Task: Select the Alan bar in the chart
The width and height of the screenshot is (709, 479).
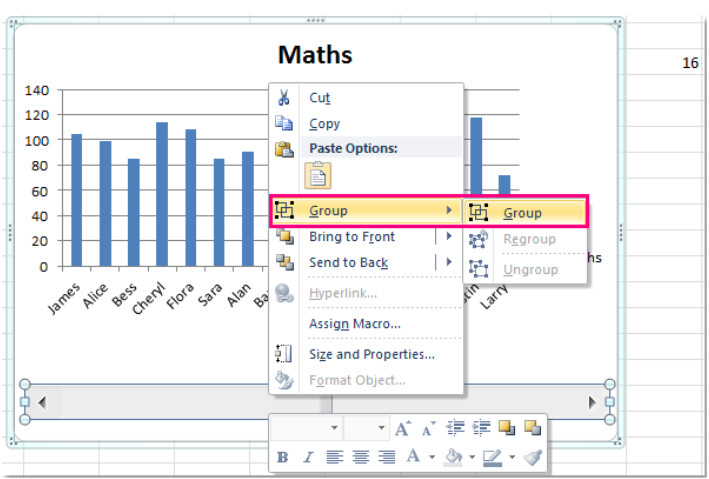Action: [x=248, y=209]
